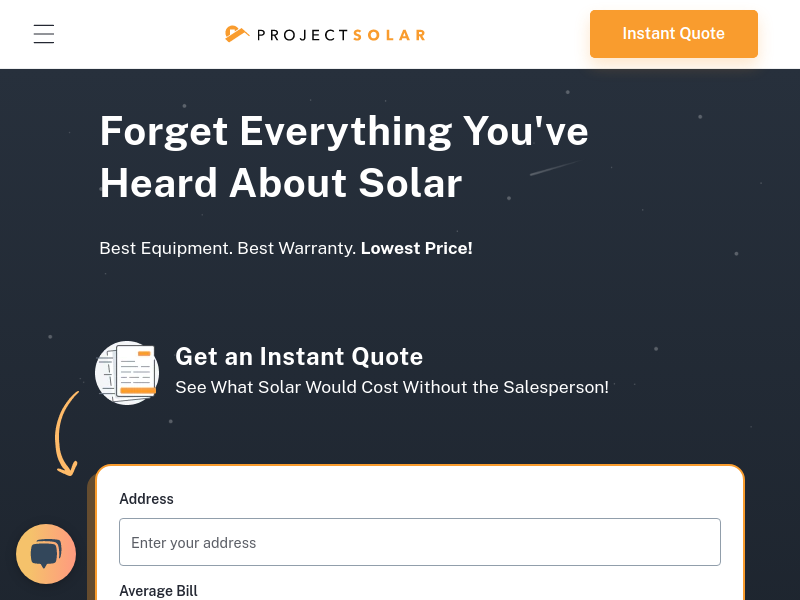Viewport: 800px width, 600px height.
Task: Focus the Enter your address field
Action: 420,542
